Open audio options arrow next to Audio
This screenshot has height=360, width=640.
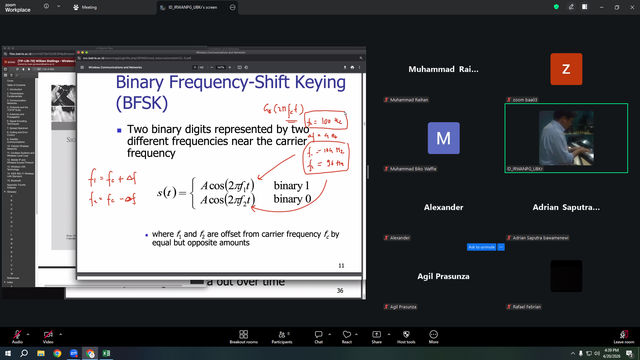pyautogui.click(x=28, y=334)
